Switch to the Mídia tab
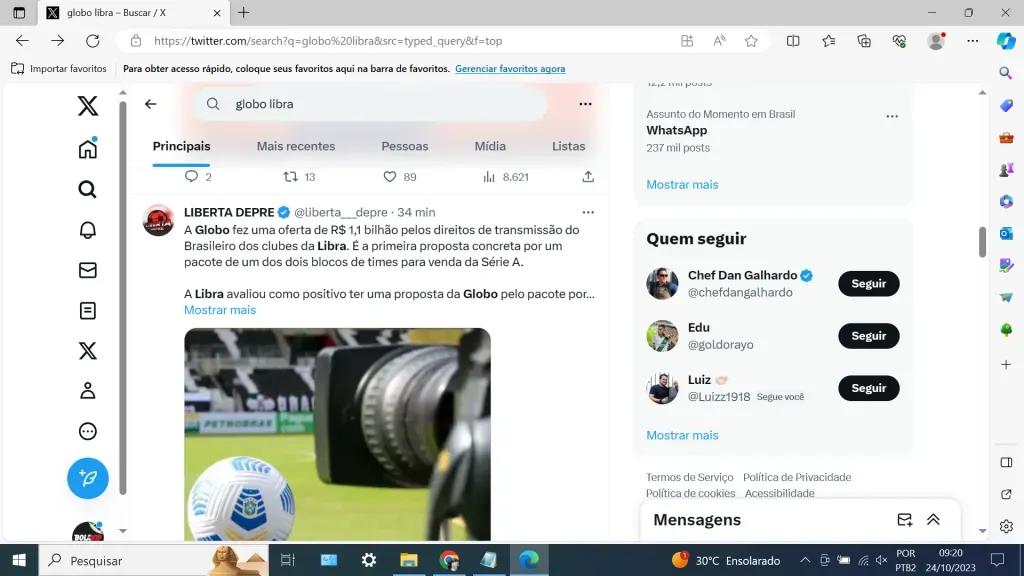Viewport: 1024px width, 576px height. click(490, 146)
